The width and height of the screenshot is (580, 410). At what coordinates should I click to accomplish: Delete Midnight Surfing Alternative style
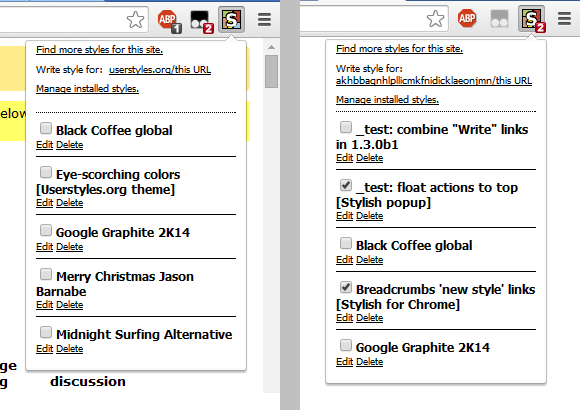coord(70,349)
